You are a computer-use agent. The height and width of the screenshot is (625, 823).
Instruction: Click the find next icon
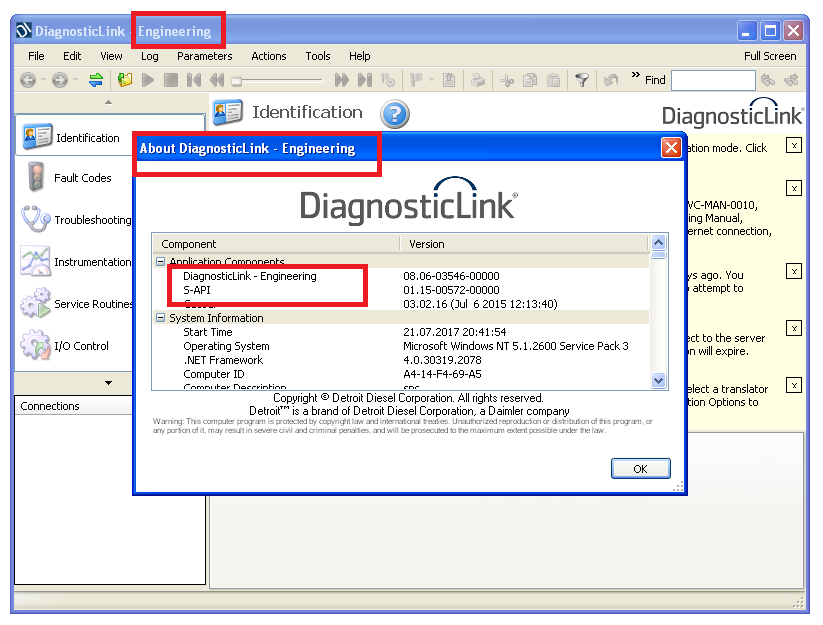click(x=791, y=80)
